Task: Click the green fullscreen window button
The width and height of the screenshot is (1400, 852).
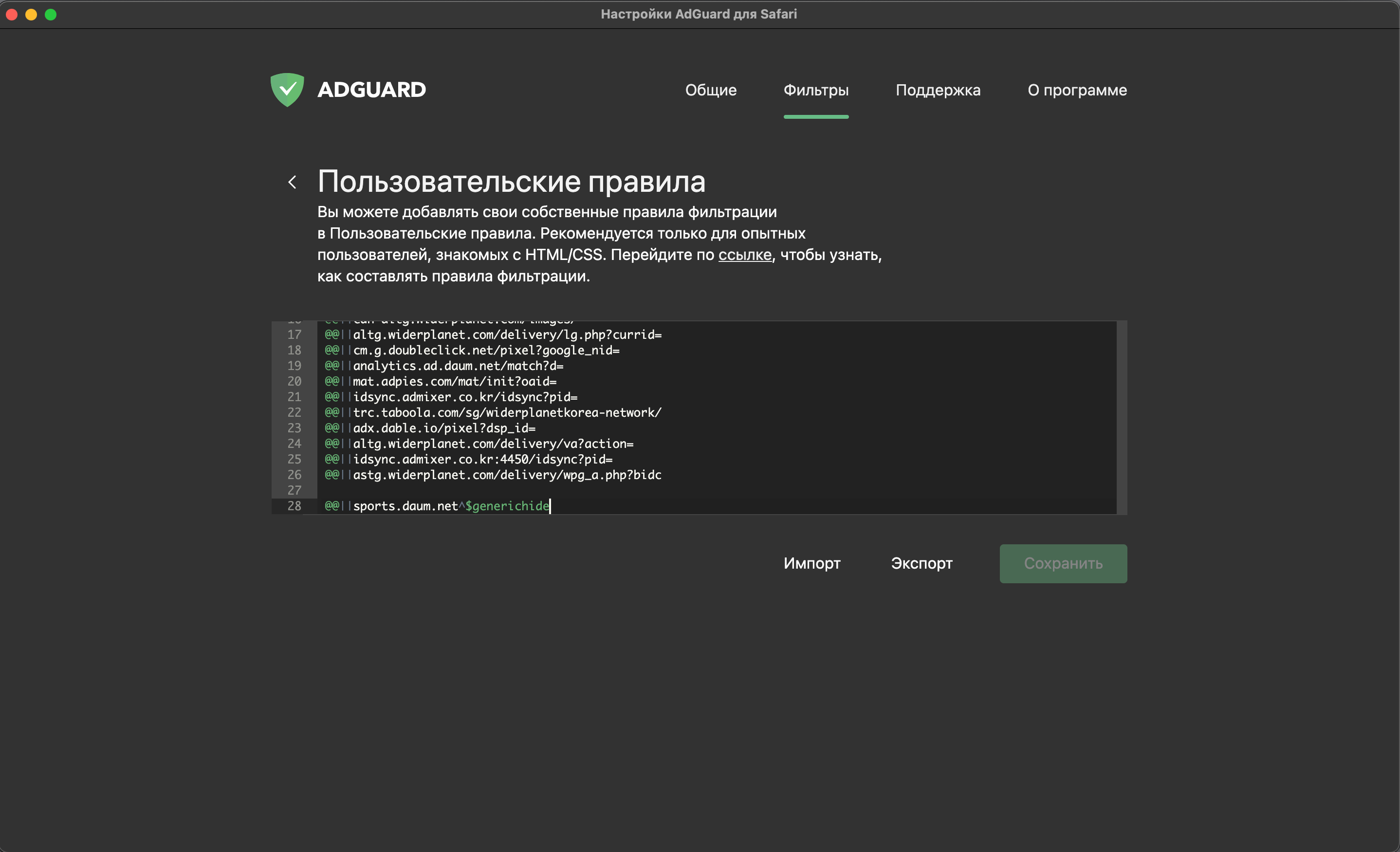Action: (51, 14)
